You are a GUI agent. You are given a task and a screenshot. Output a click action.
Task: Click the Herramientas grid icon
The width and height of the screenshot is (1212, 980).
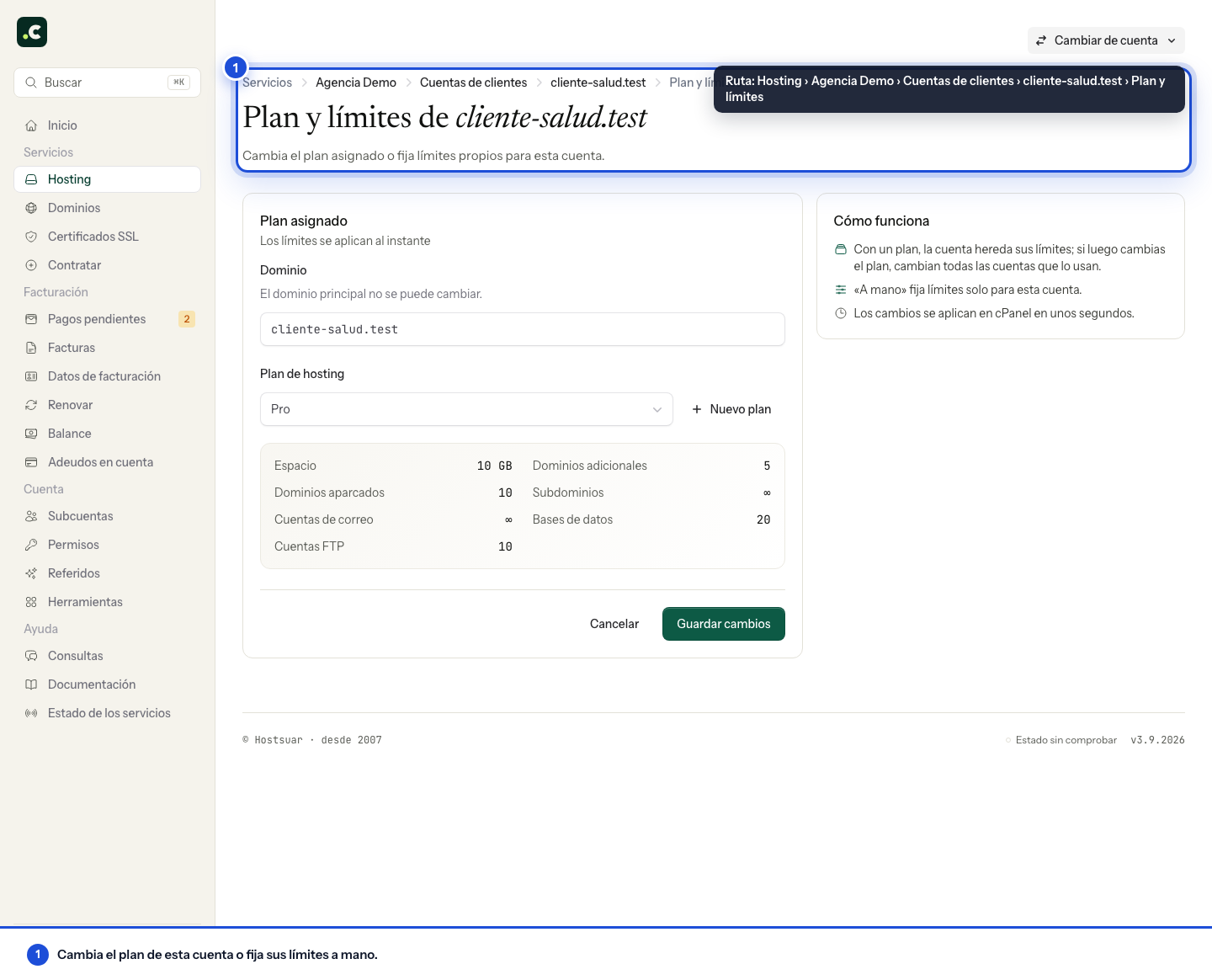click(x=31, y=602)
